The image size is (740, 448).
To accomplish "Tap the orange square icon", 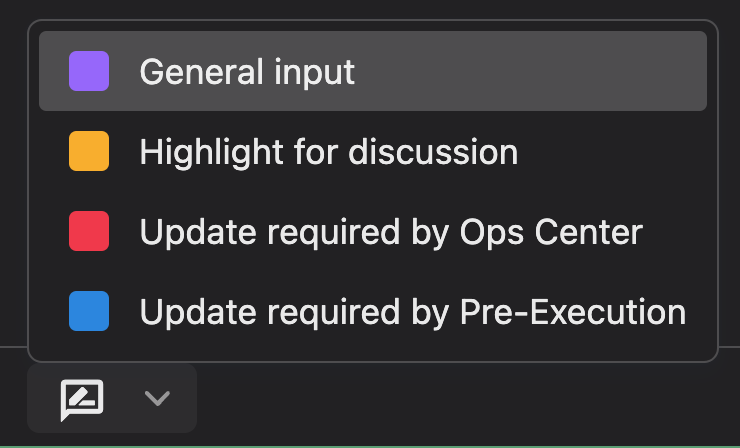I will click(89, 152).
